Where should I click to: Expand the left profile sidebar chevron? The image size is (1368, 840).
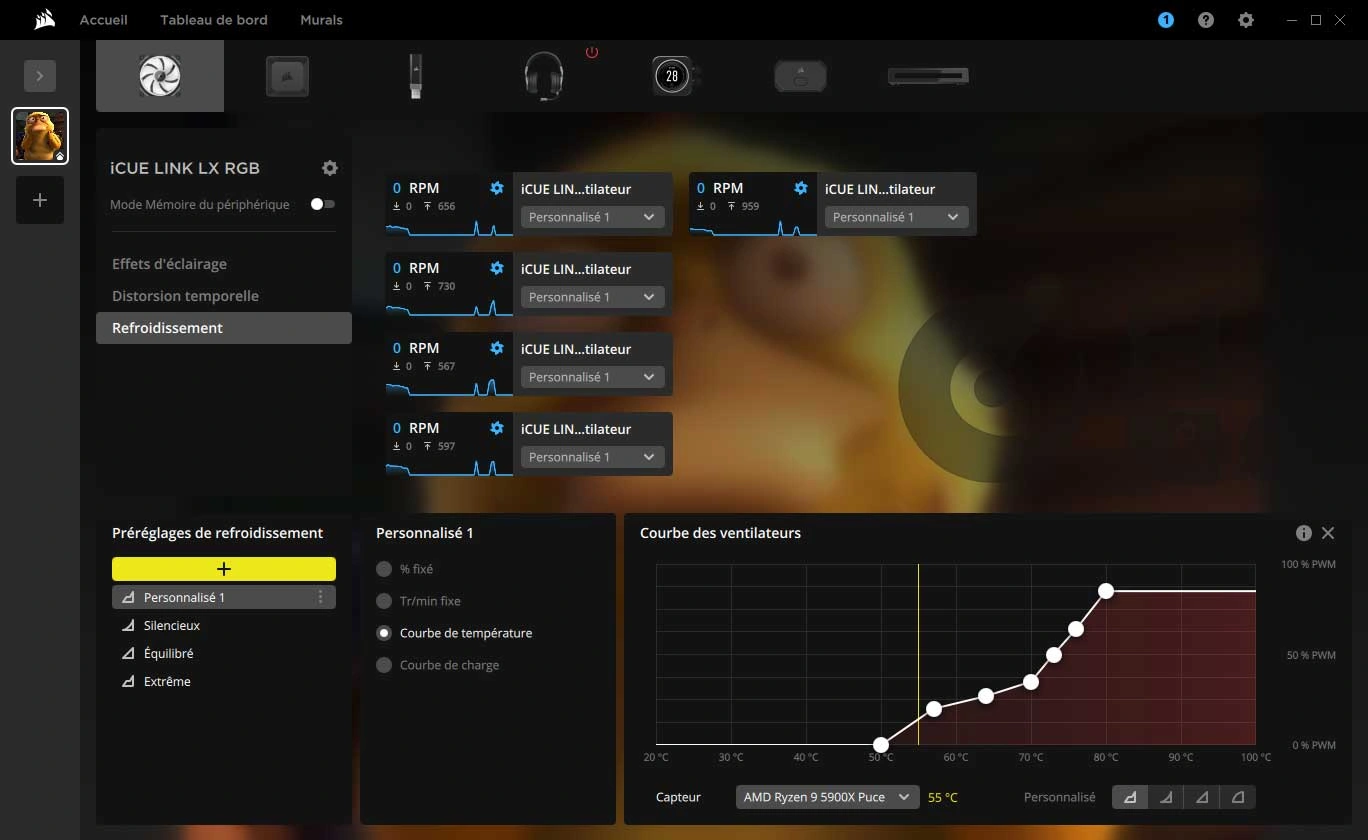(x=40, y=76)
